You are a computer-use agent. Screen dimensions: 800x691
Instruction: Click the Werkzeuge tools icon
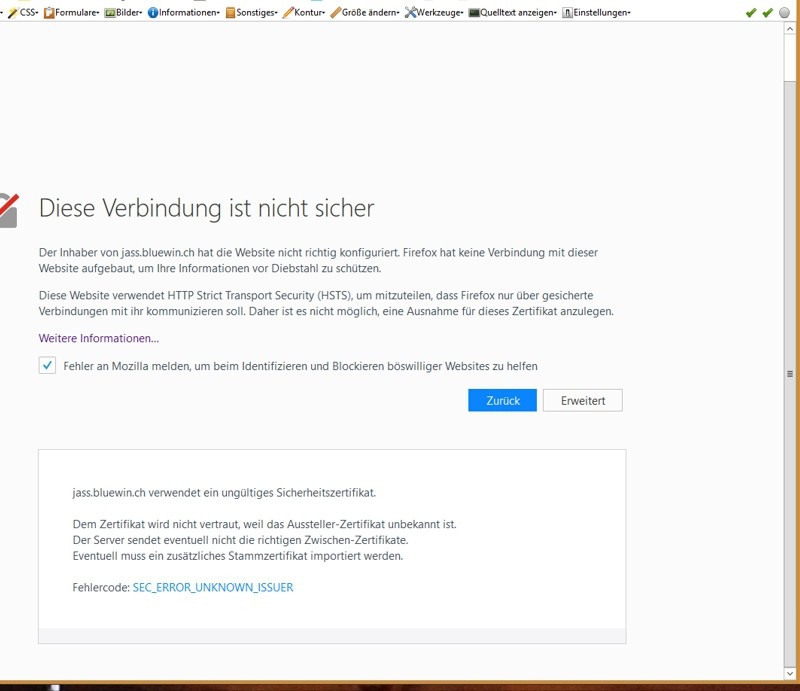[x=411, y=12]
